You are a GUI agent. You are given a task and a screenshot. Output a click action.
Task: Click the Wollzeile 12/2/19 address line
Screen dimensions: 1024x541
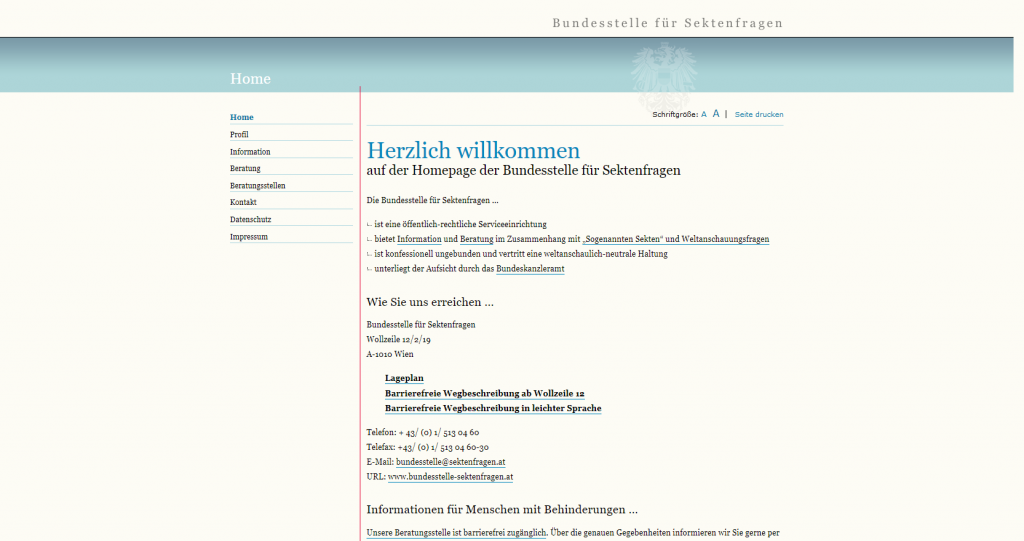tap(398, 340)
